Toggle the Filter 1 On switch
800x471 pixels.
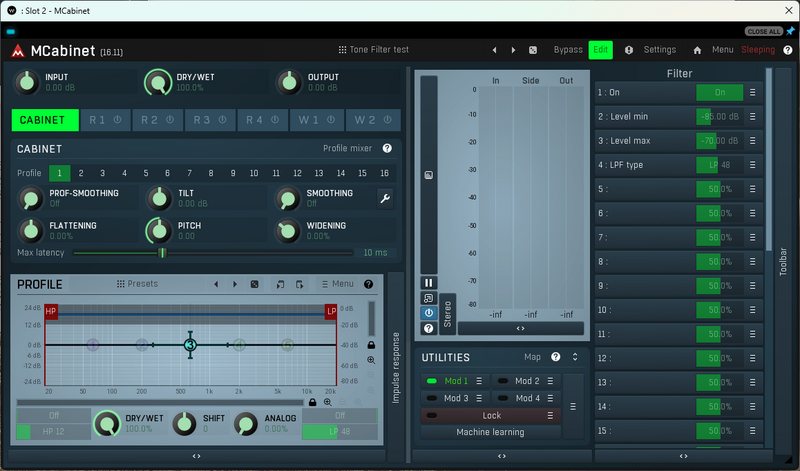(x=719, y=92)
